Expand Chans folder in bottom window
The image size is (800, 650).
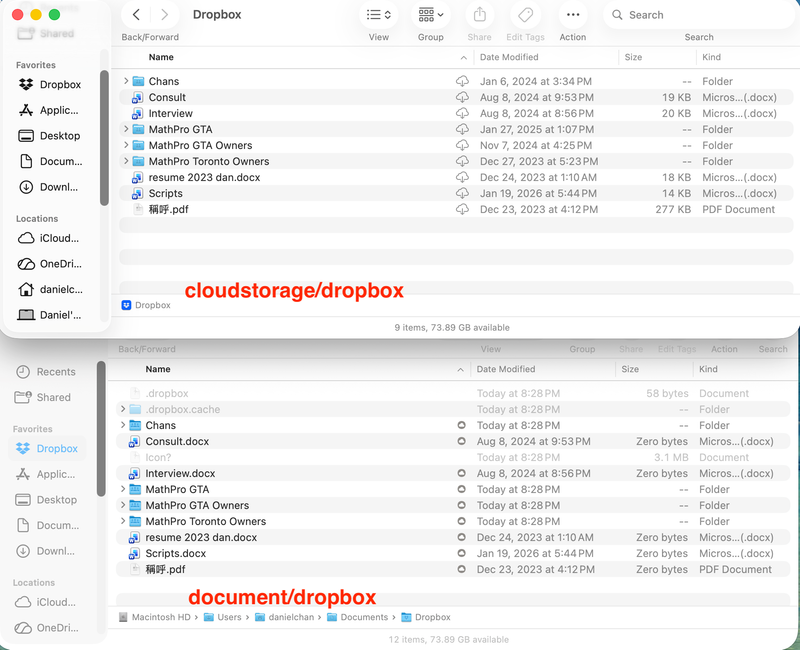pos(122,425)
